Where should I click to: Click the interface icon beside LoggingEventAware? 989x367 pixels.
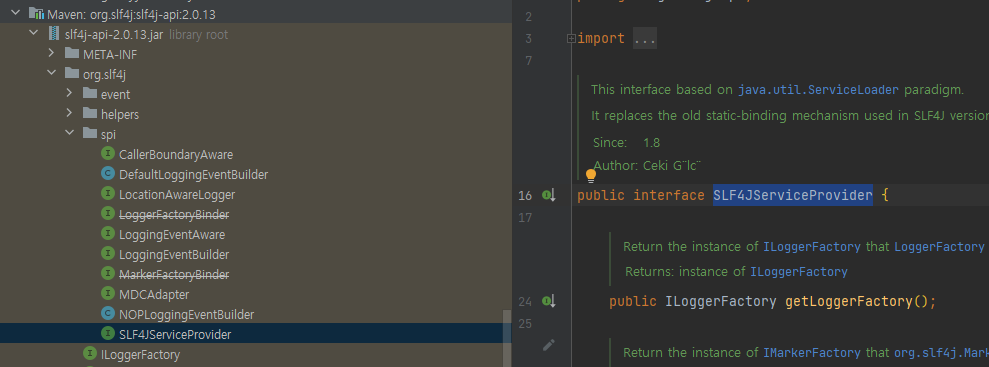[108, 234]
